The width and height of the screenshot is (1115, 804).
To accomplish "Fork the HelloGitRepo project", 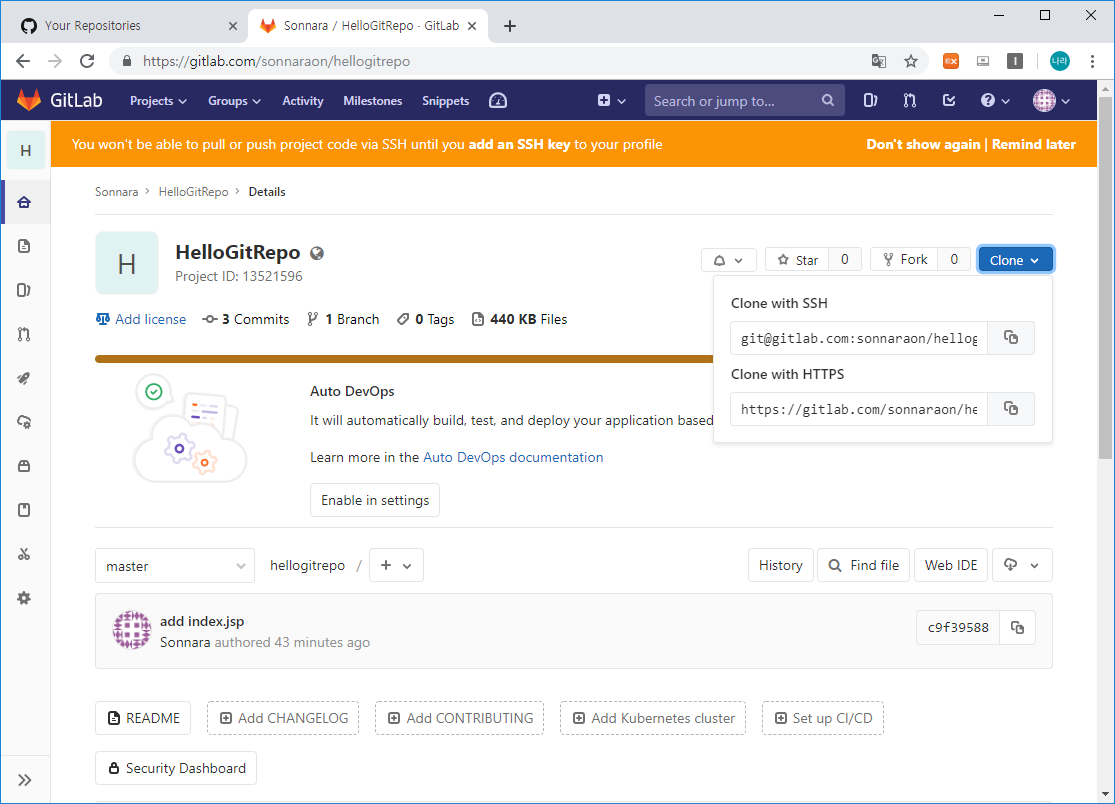I will [905, 259].
